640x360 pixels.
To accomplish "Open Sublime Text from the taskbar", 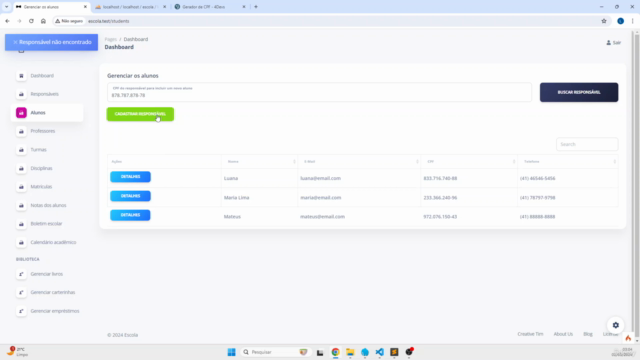I will coord(394,352).
